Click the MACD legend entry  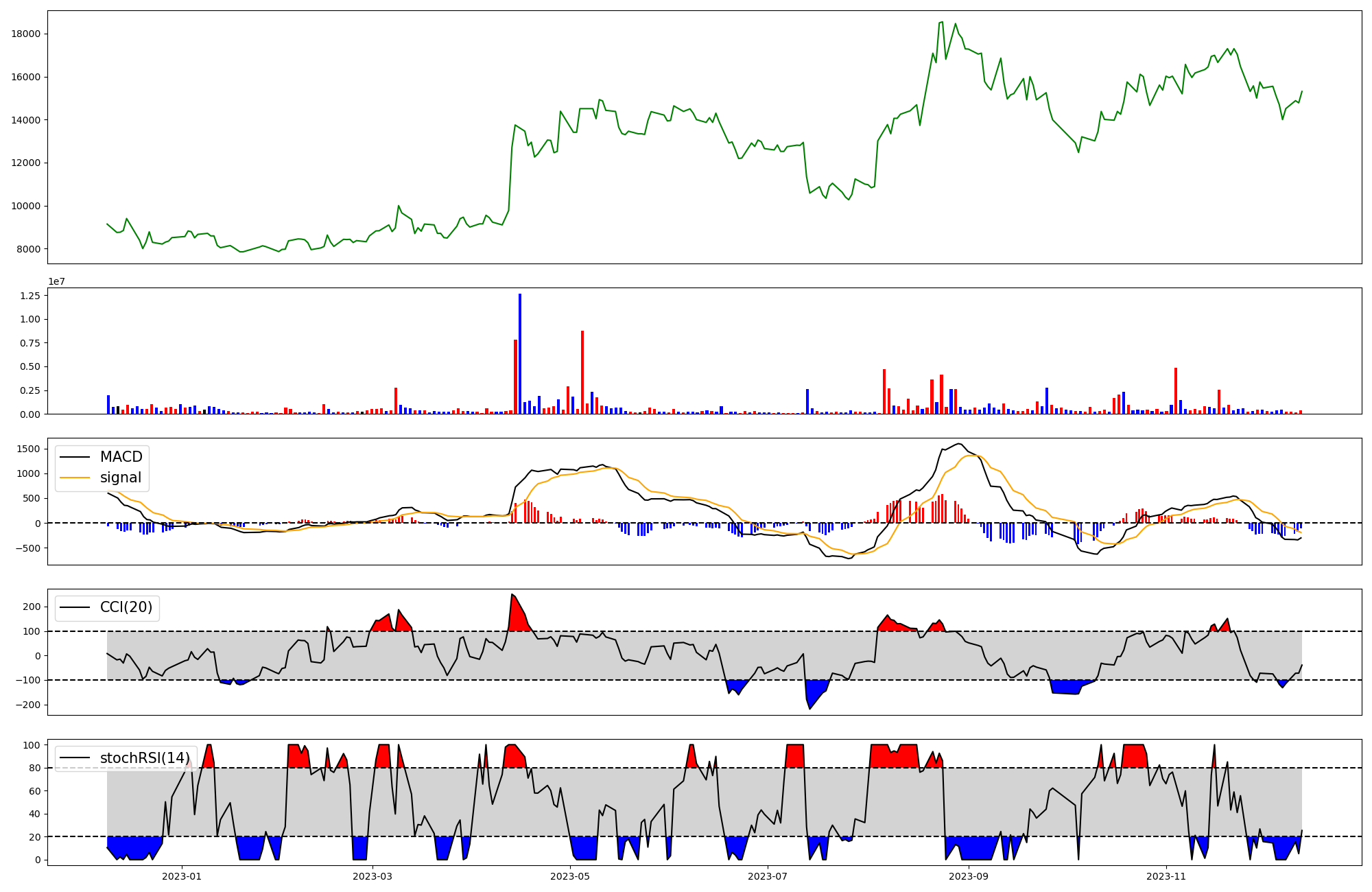click(x=121, y=457)
